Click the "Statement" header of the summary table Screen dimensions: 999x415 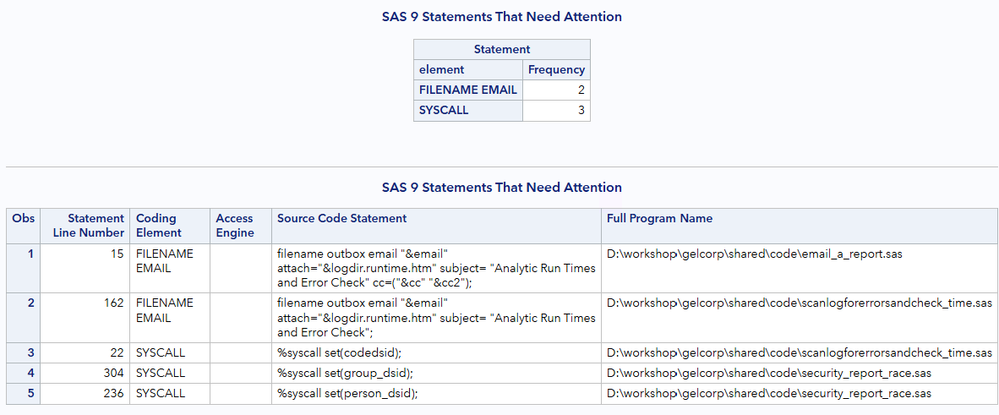(x=501, y=49)
